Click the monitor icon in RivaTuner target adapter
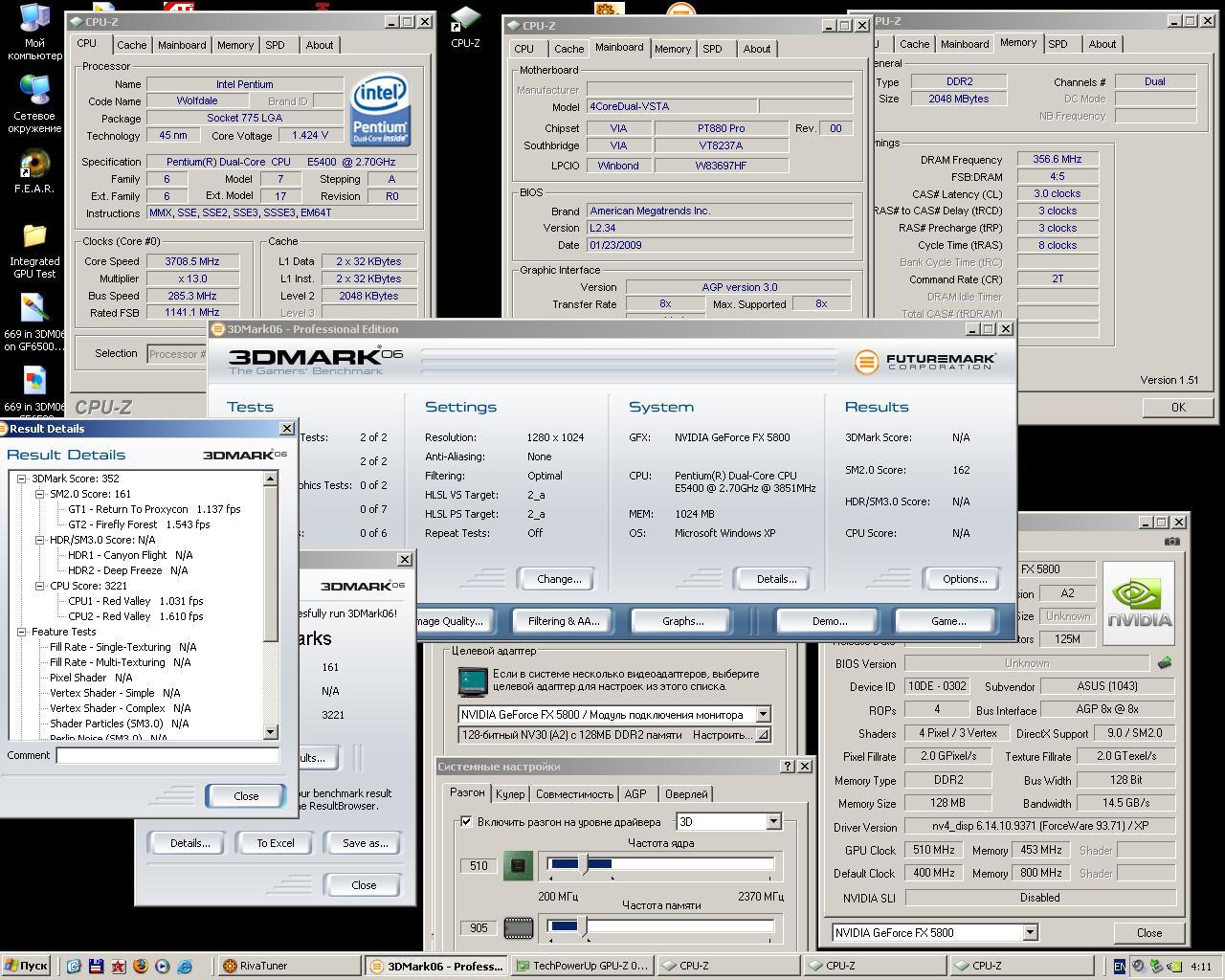The image size is (1225, 980). (473, 680)
